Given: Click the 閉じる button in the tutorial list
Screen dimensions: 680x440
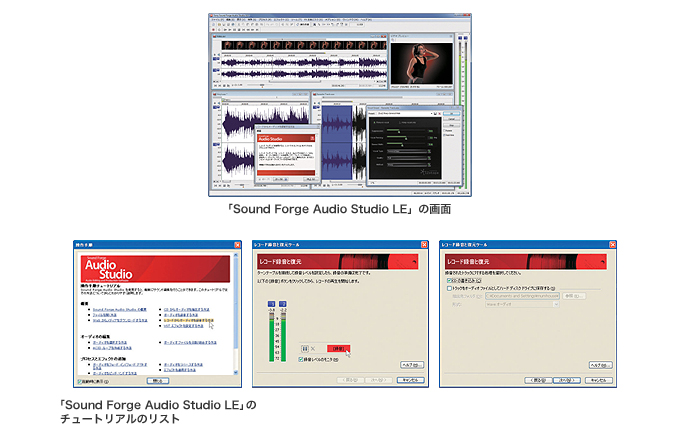Looking at the screenshot, I should coord(157,381).
